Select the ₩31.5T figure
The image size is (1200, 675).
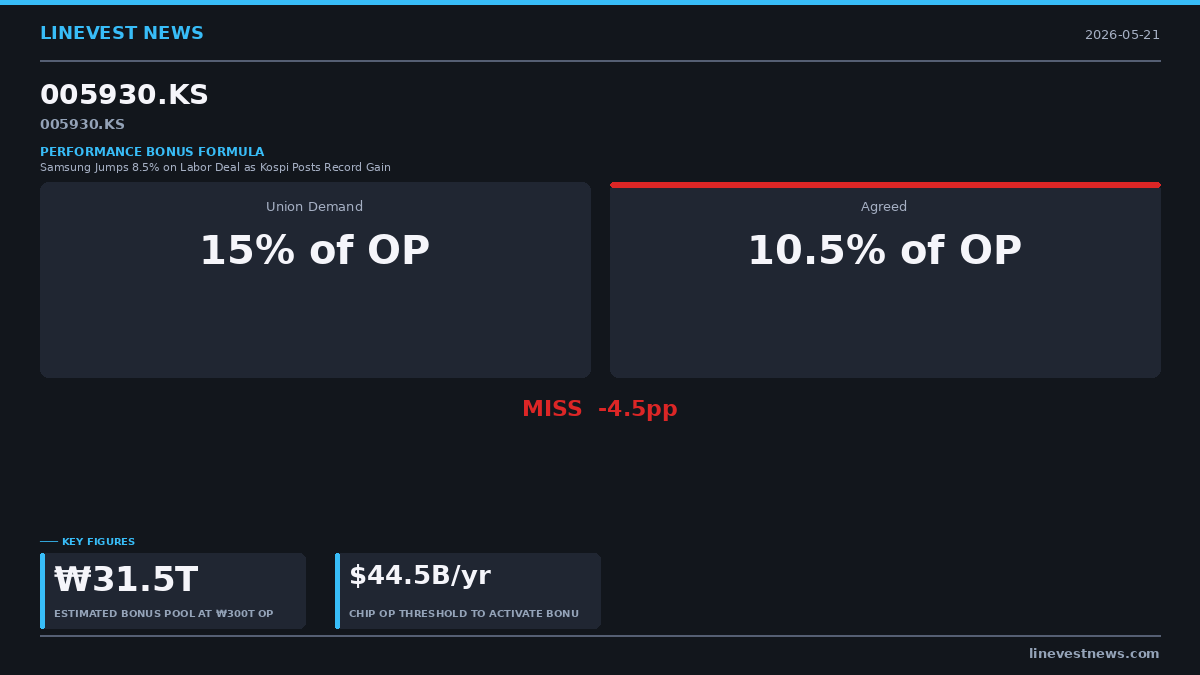pyautogui.click(x=126, y=580)
